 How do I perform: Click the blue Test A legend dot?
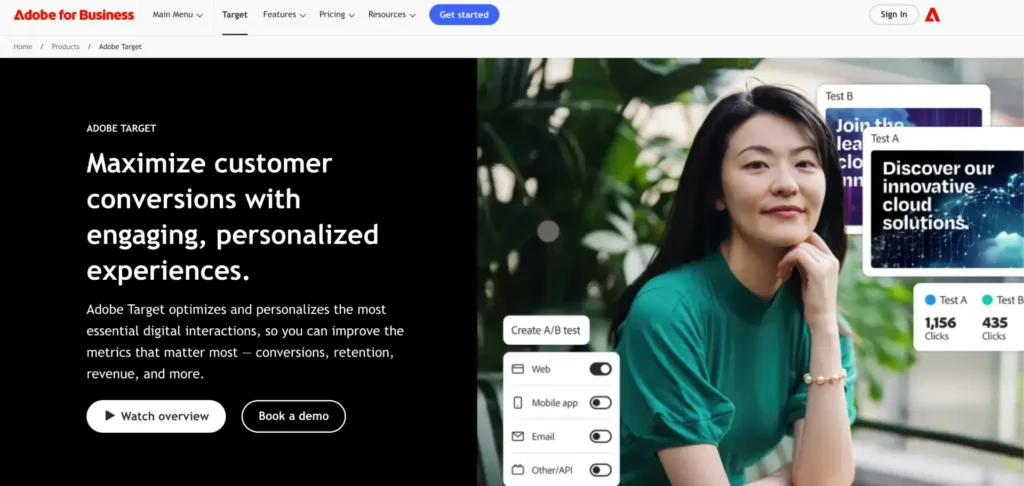(931, 300)
